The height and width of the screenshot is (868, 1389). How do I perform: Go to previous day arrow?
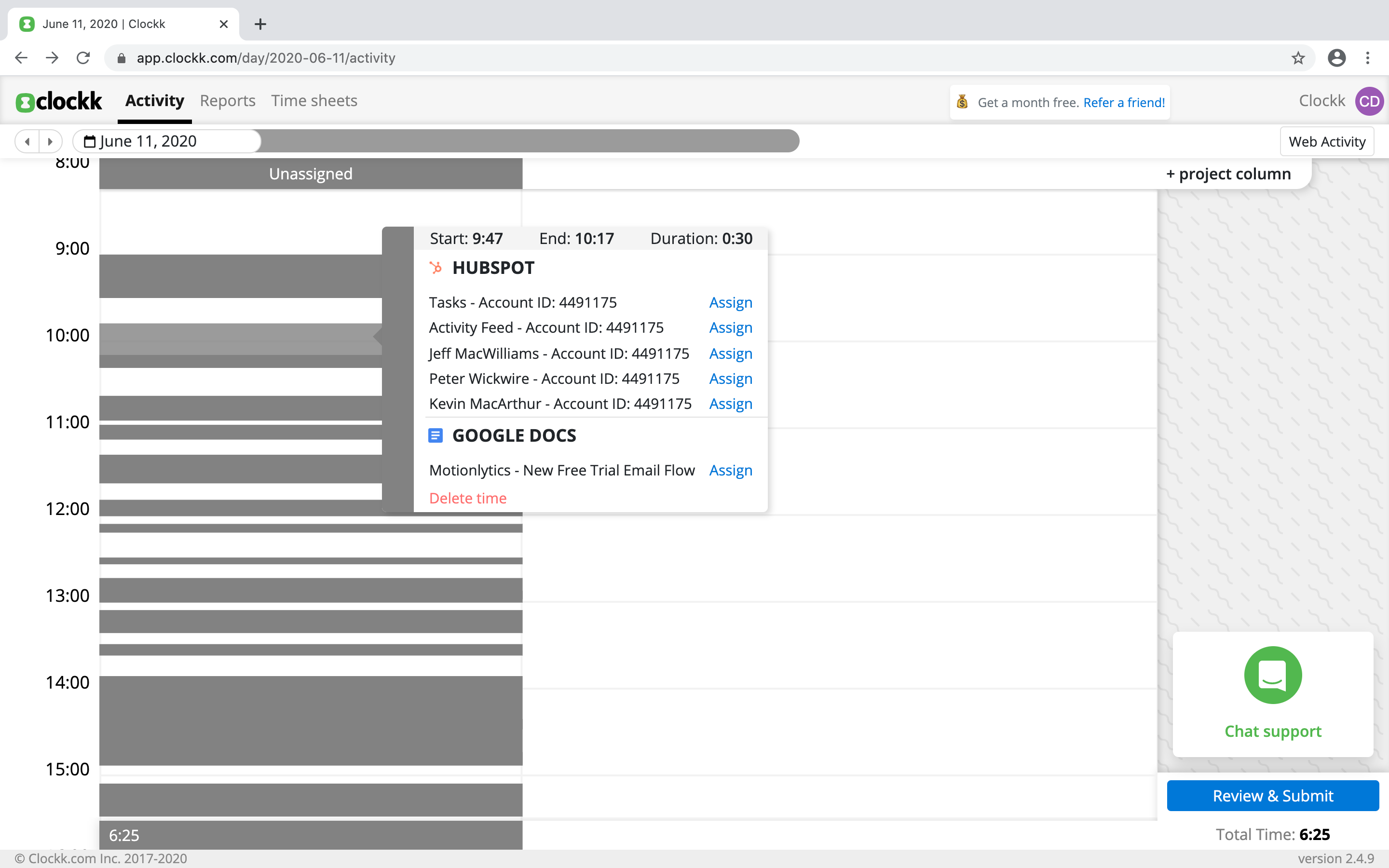coord(27,141)
